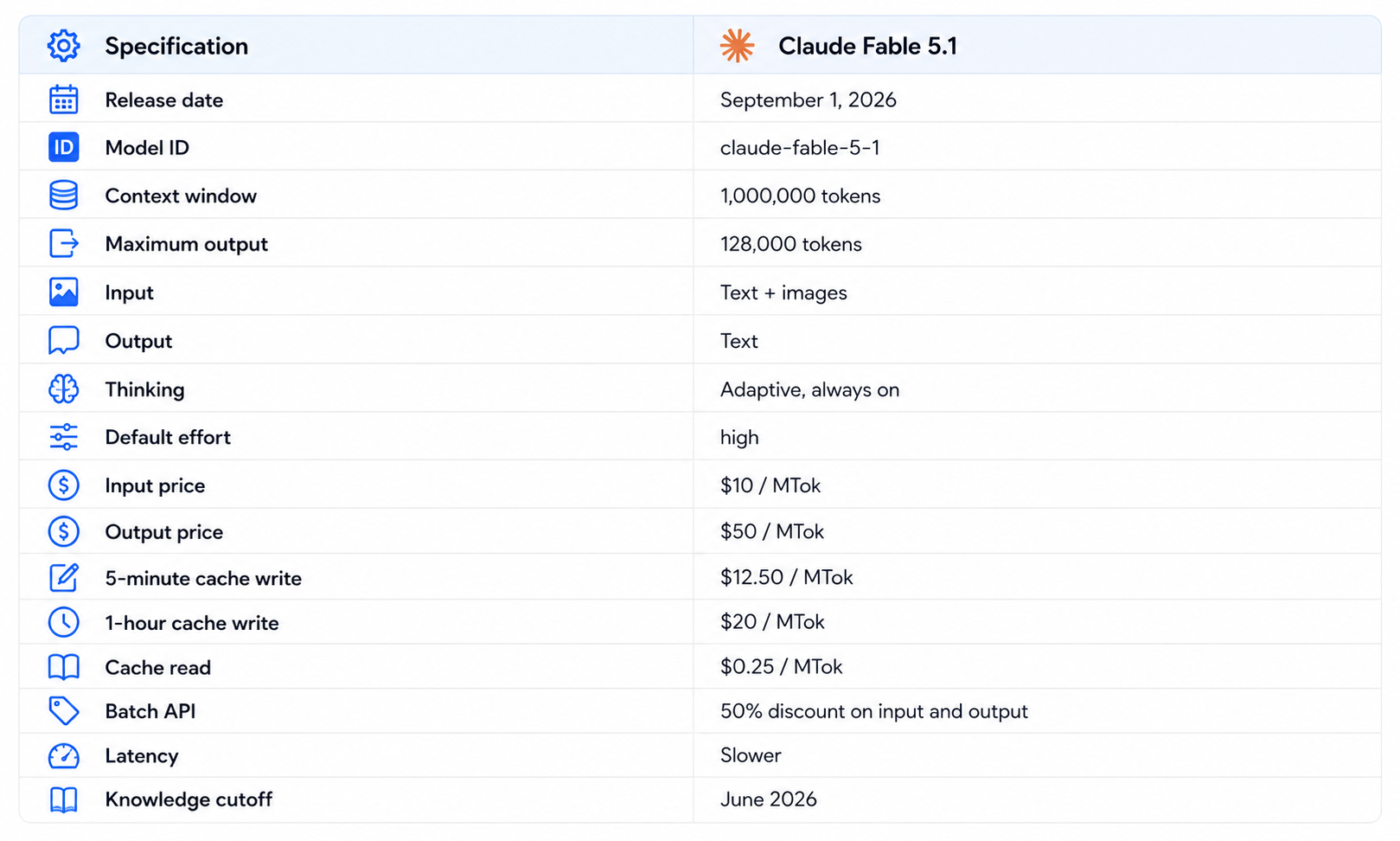Screen dimensions: 1400x841
Task: Click the calendar icon for Release date
Action: pyautogui.click(x=63, y=100)
